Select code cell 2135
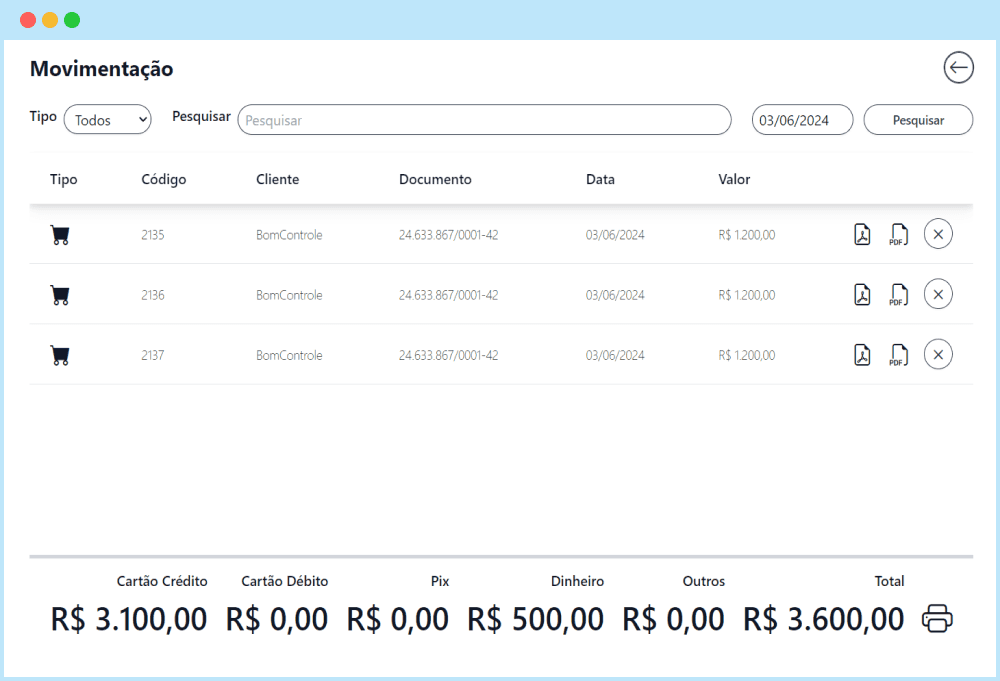 click(153, 235)
